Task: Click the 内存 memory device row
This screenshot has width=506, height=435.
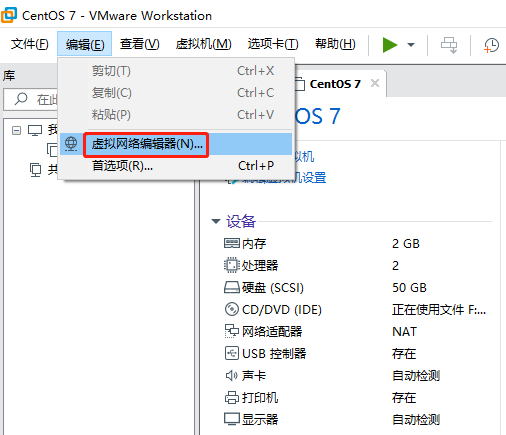Action: click(x=355, y=244)
